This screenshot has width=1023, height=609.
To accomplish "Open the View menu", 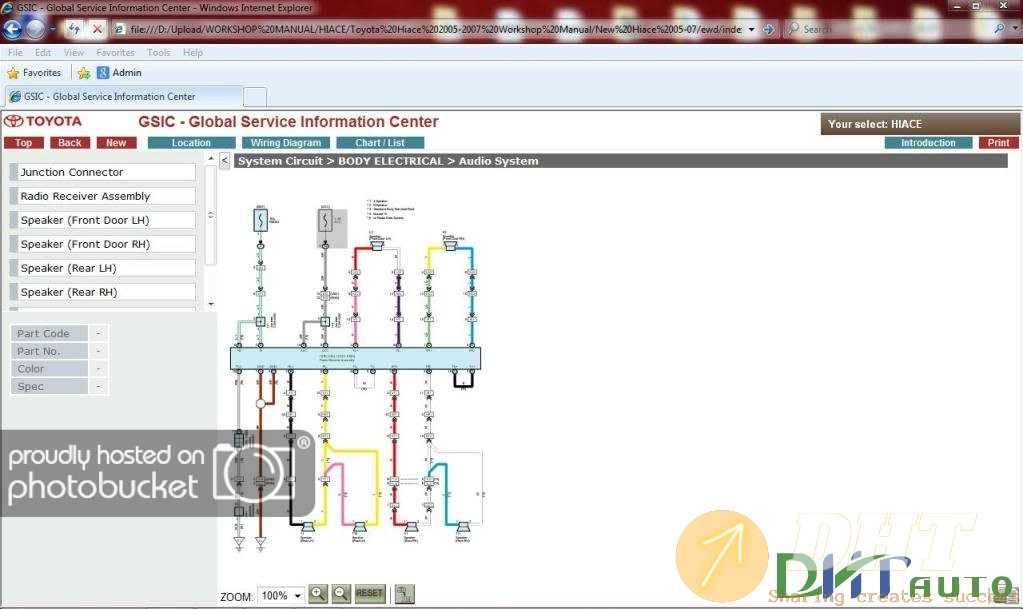I will pyautogui.click(x=74, y=52).
